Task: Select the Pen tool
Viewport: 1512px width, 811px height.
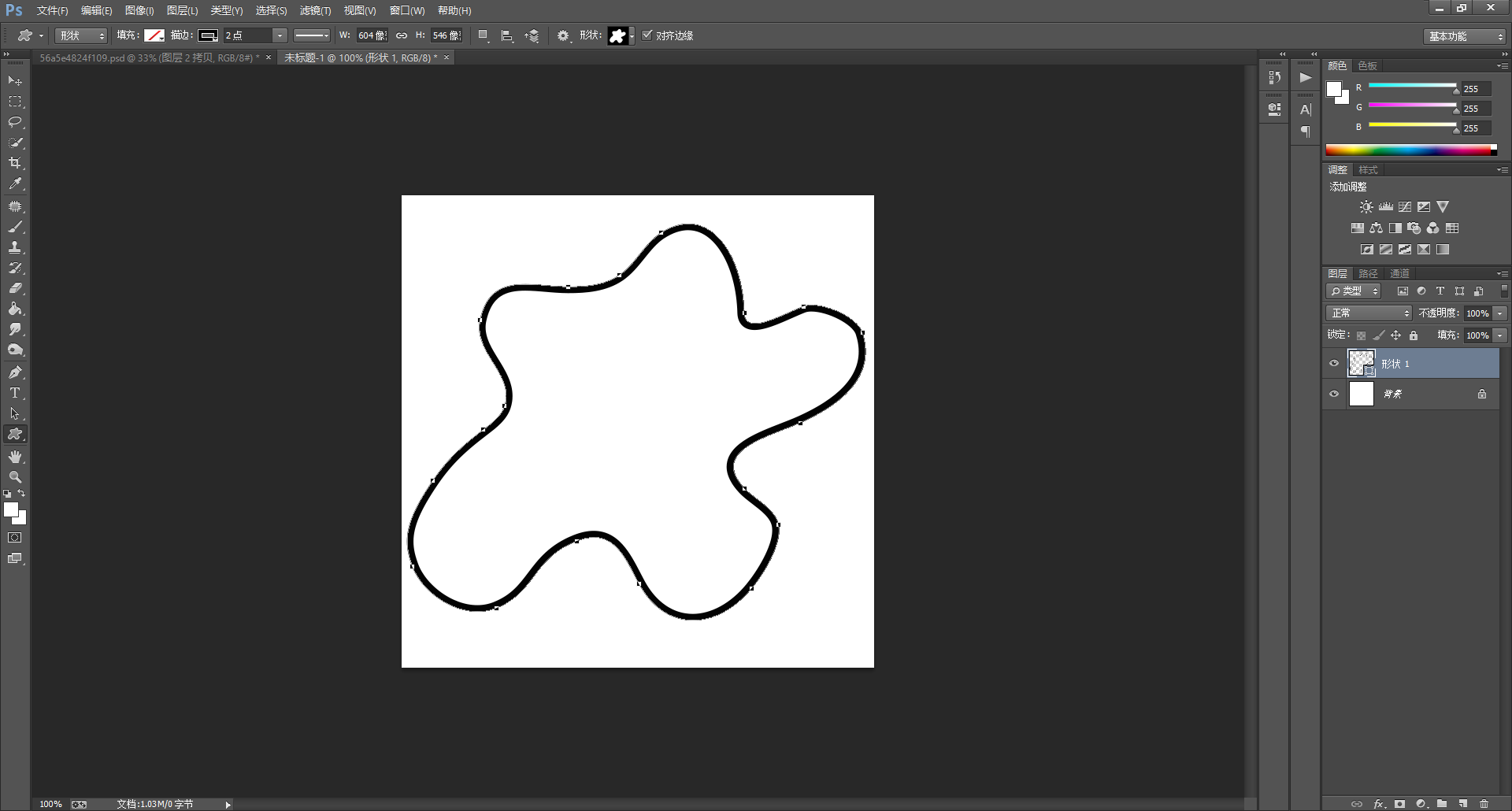Action: (15, 372)
